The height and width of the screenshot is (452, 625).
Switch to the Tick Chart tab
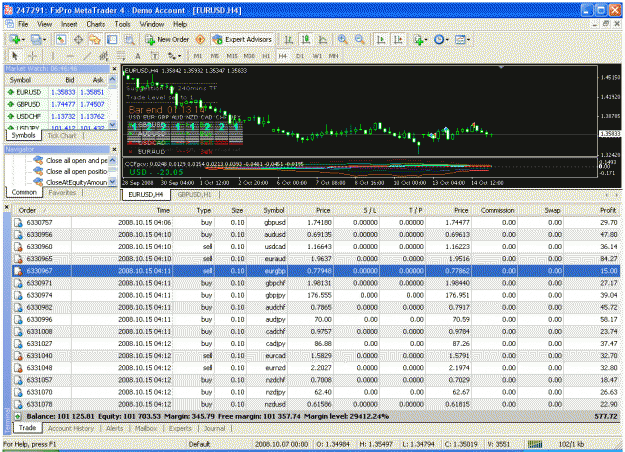[x=62, y=136]
